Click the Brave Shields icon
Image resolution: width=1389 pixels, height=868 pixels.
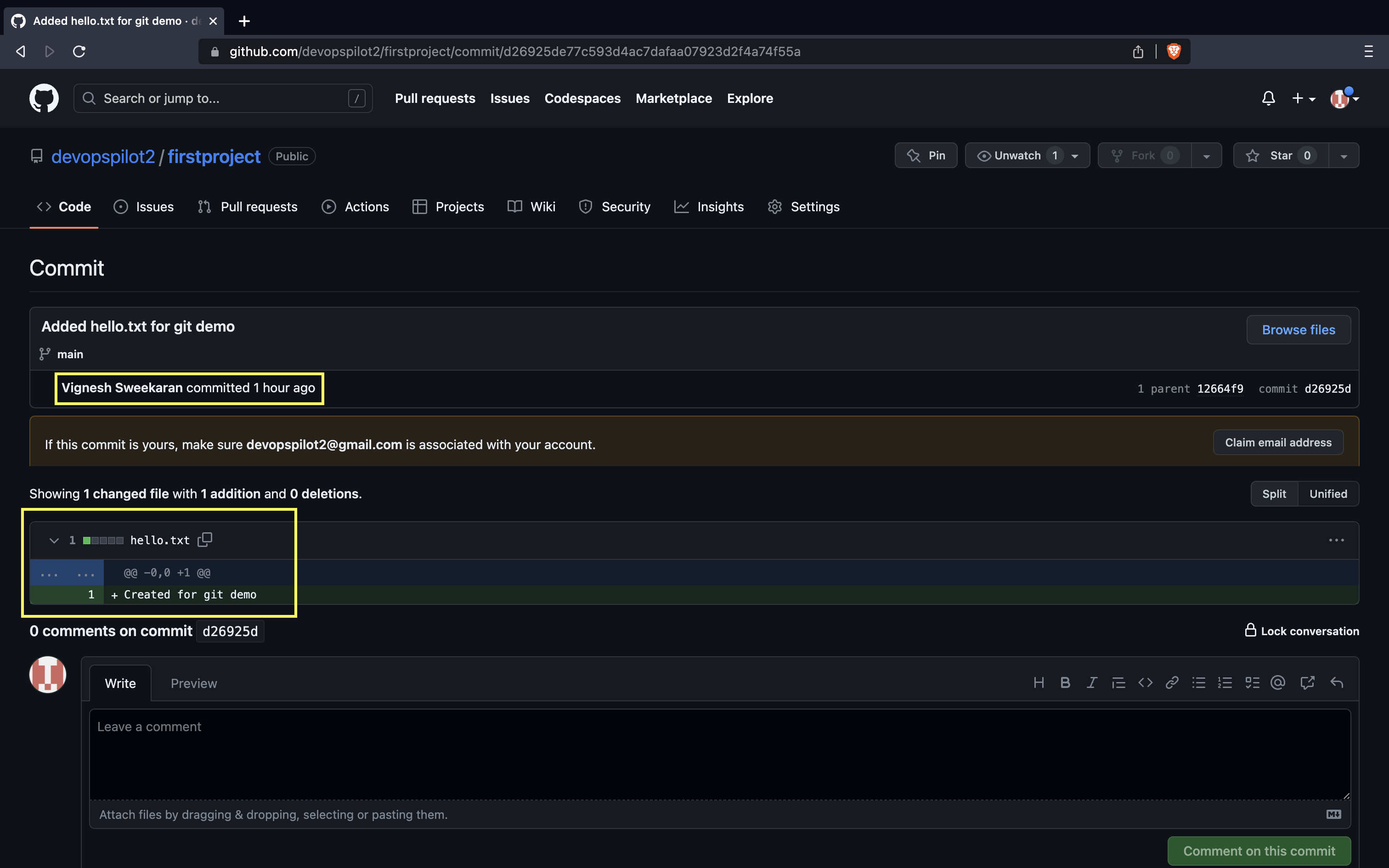(x=1174, y=51)
